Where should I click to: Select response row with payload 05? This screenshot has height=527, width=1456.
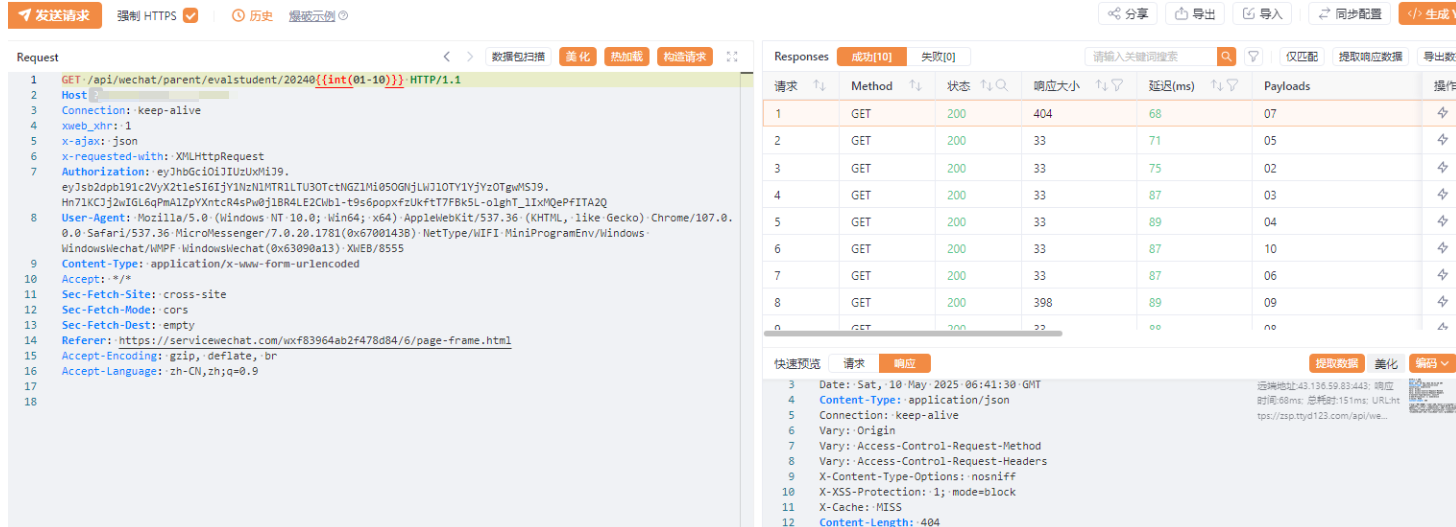(x=1109, y=140)
